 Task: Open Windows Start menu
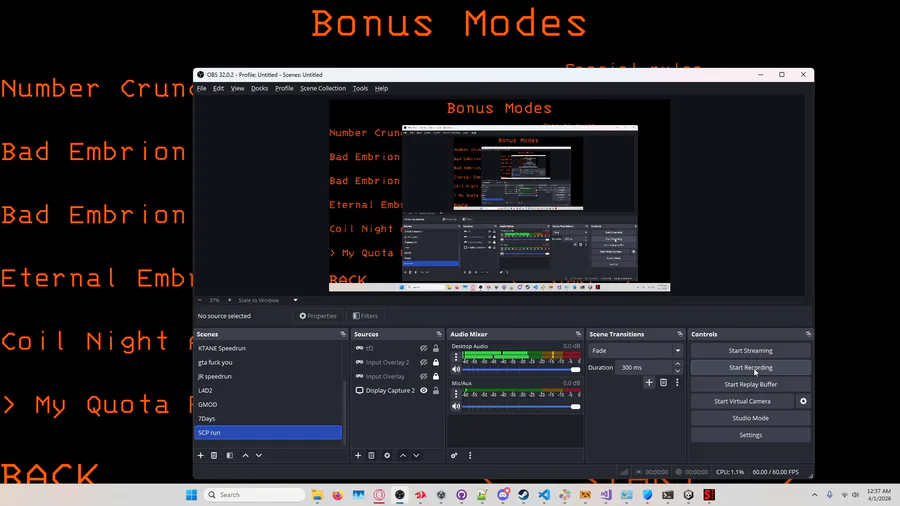192,495
